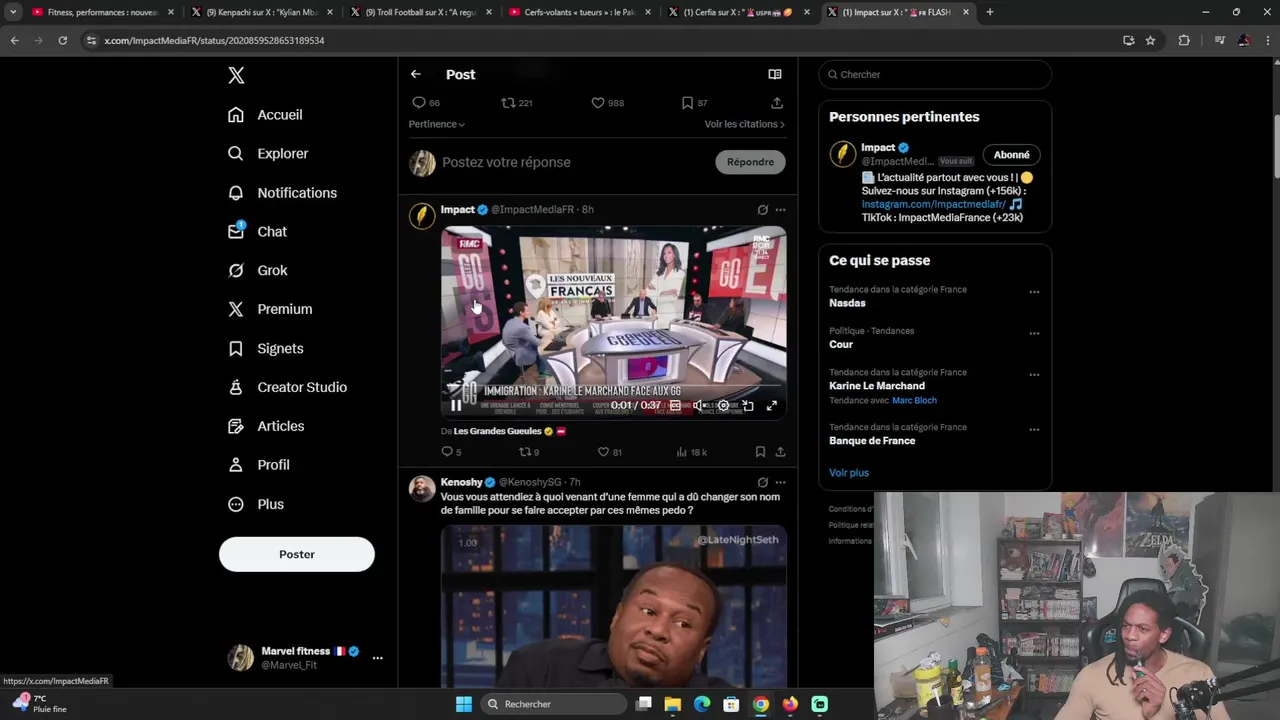Click reply icon showing 66
Viewport: 1280px width, 720px height.
coord(426,103)
